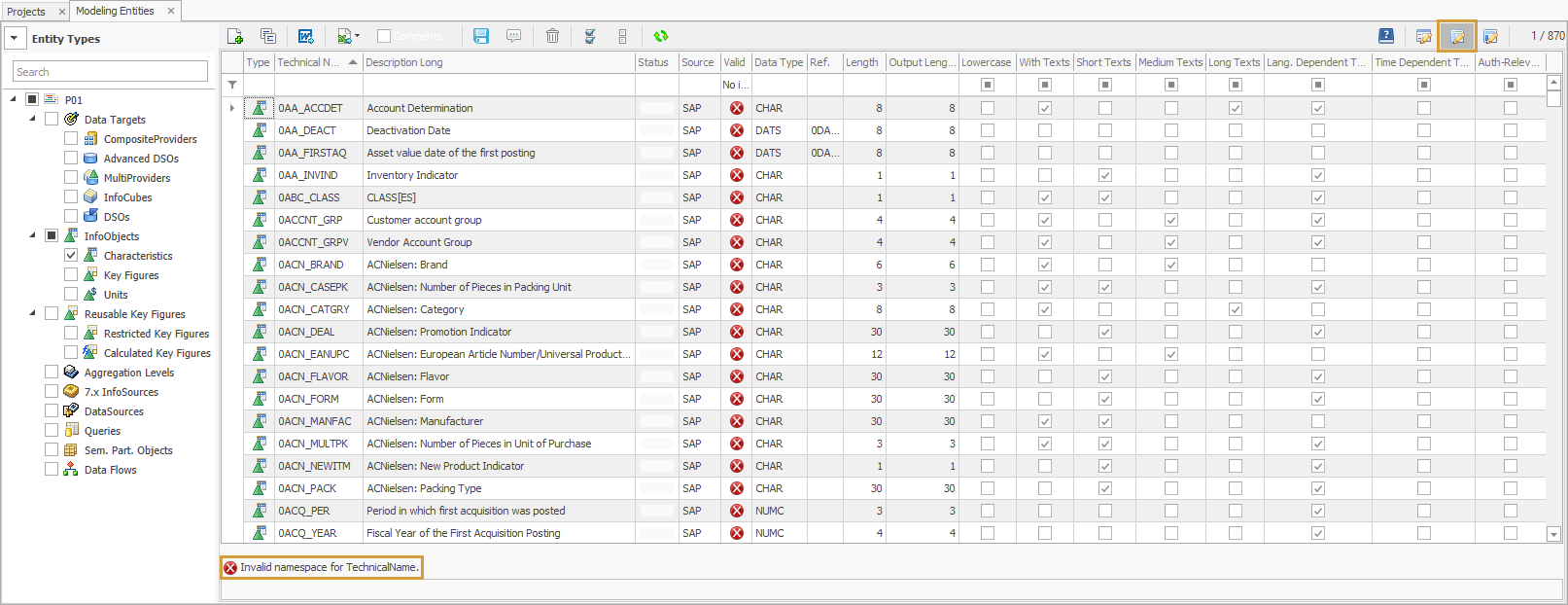Enable the Key Figures checkbox
Image resolution: width=1568 pixels, height=605 pixels.
point(71,274)
